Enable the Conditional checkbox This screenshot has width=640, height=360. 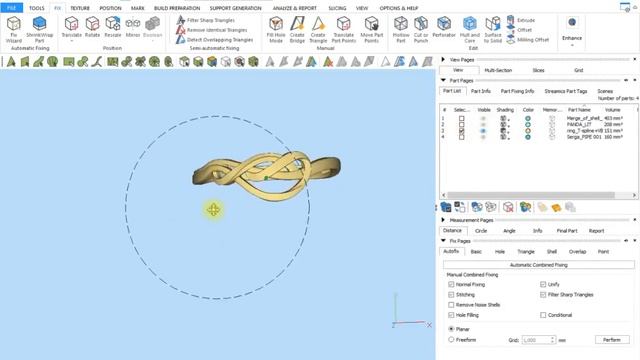point(543,315)
